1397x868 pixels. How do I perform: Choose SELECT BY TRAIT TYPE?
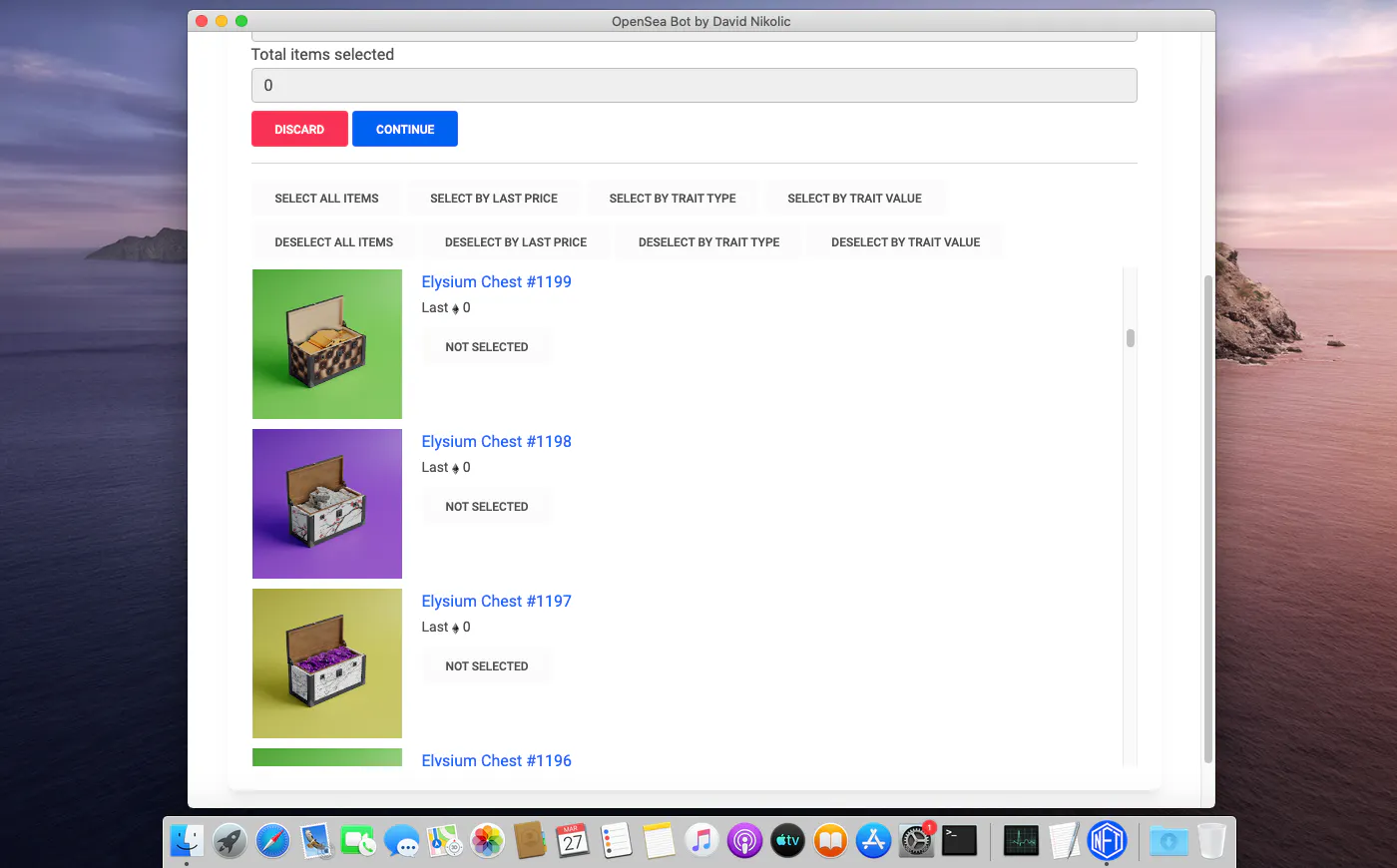pyautogui.click(x=673, y=199)
